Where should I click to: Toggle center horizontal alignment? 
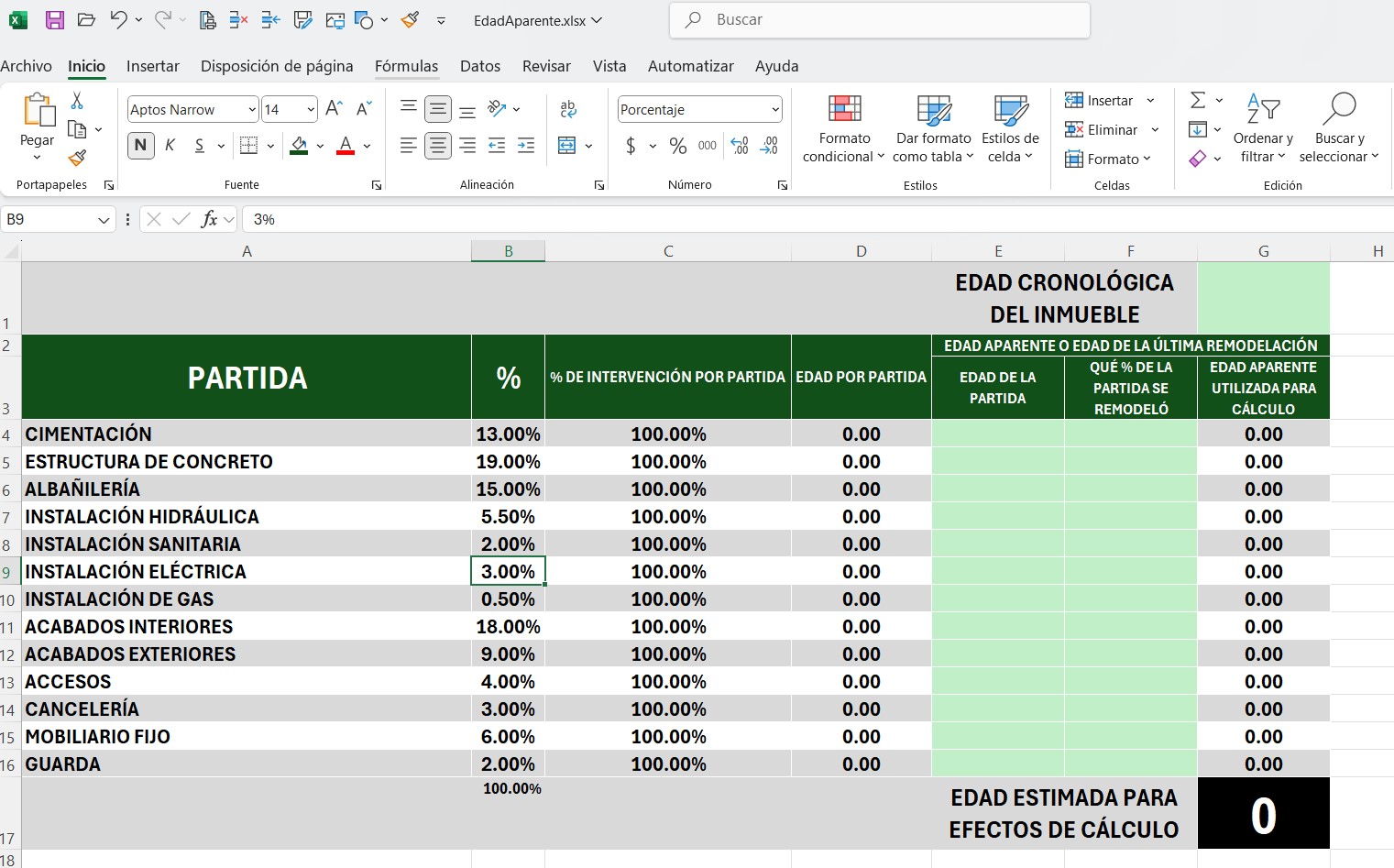(x=438, y=146)
